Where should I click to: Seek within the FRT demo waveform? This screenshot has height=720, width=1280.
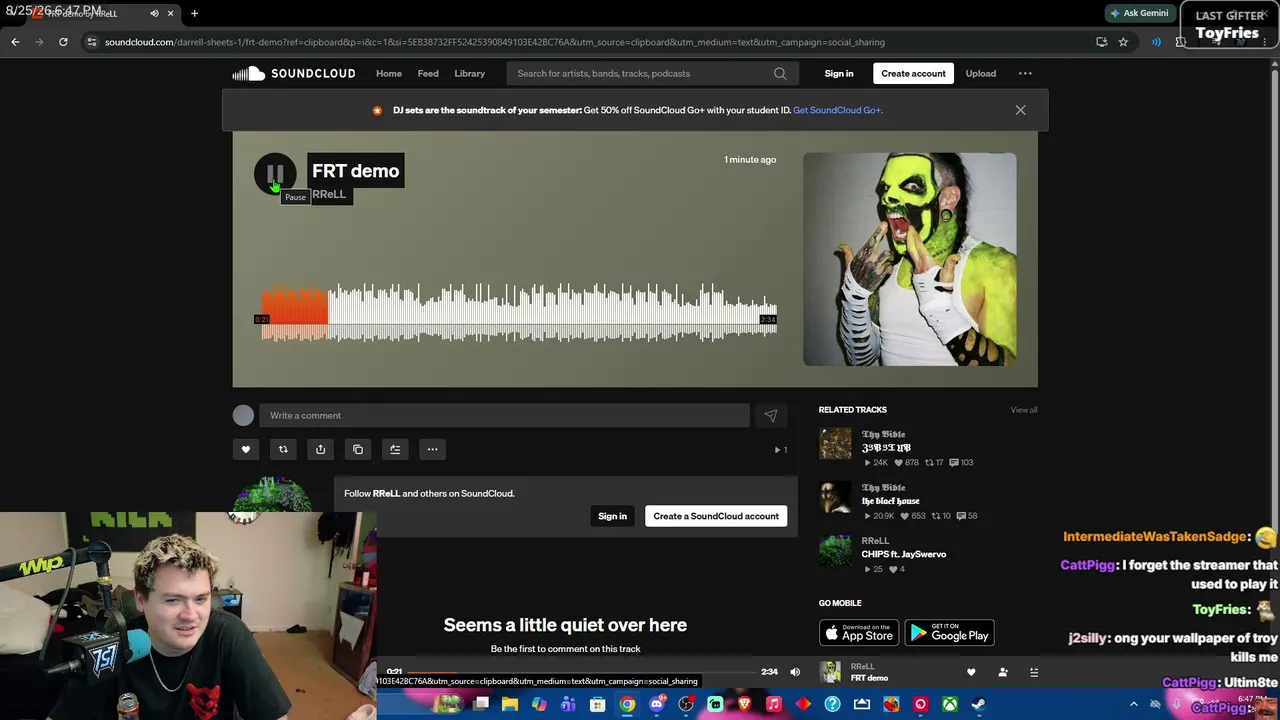[519, 312]
